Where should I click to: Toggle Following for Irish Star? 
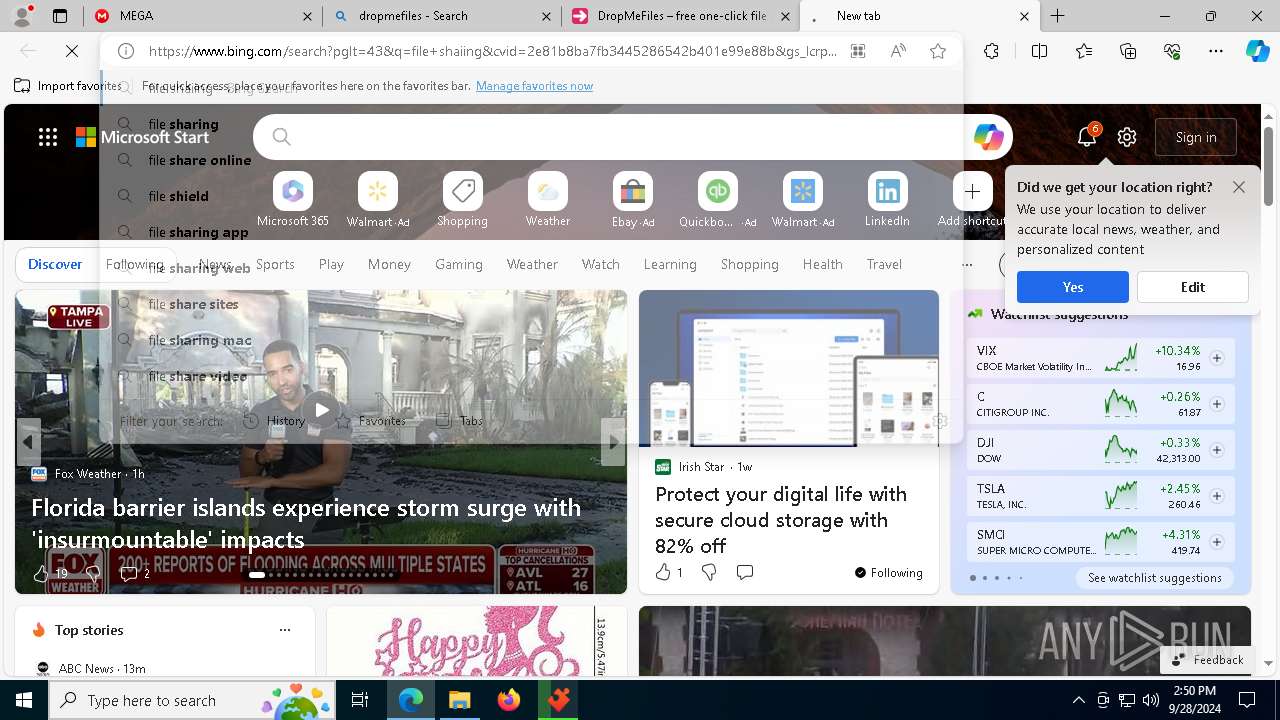pos(888,573)
